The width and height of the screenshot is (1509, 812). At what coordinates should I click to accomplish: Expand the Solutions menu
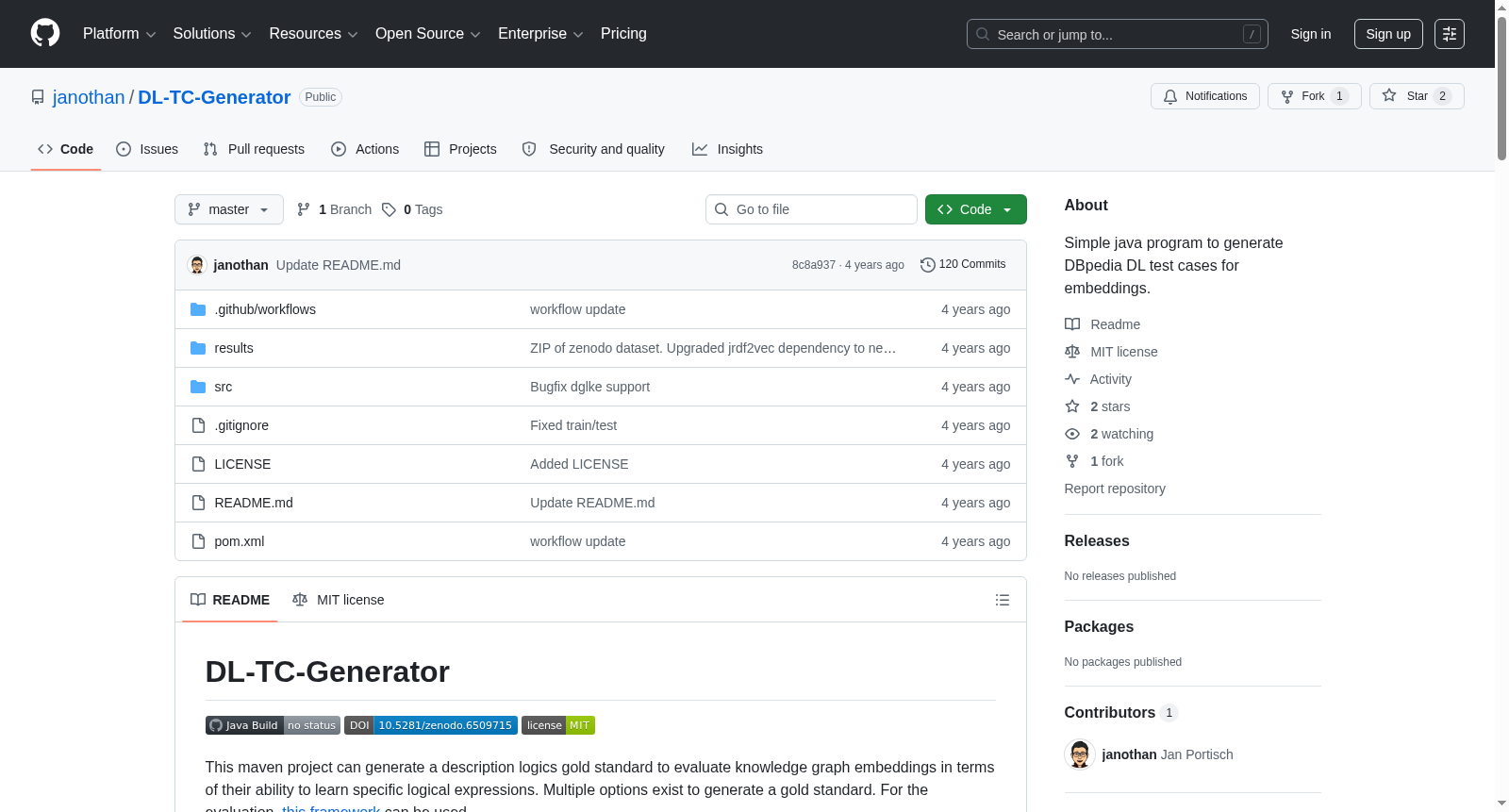(x=212, y=34)
